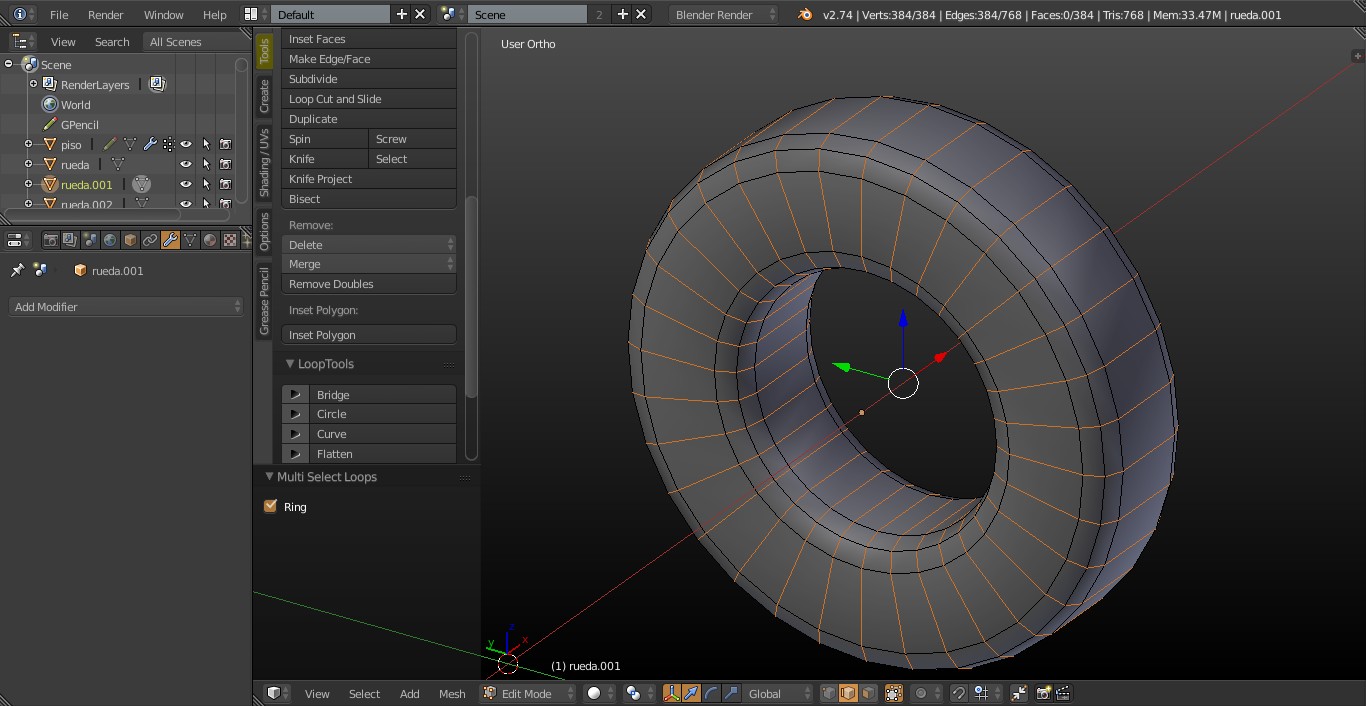1366x706 pixels.
Task: Toggle selectability of rueda object
Action: pyautogui.click(x=206, y=165)
